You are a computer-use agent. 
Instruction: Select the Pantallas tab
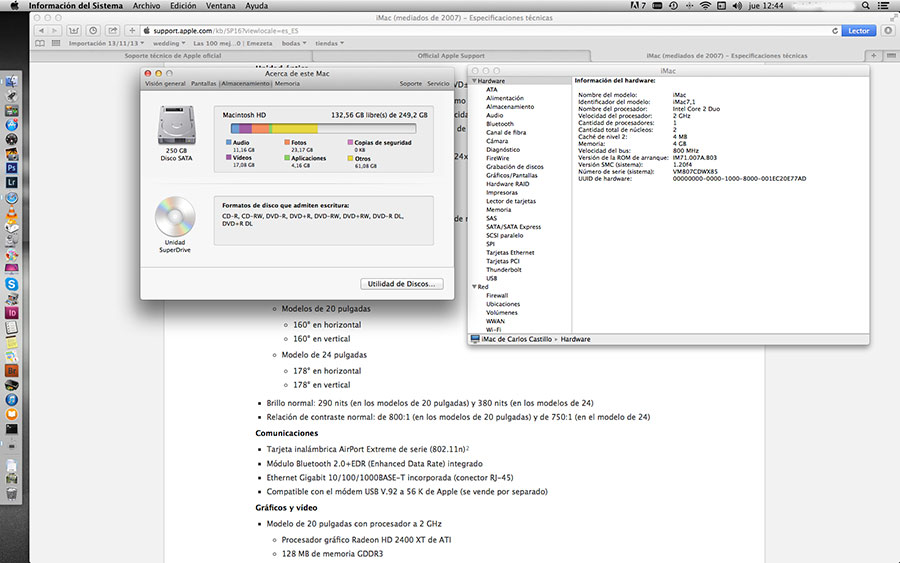pos(204,83)
